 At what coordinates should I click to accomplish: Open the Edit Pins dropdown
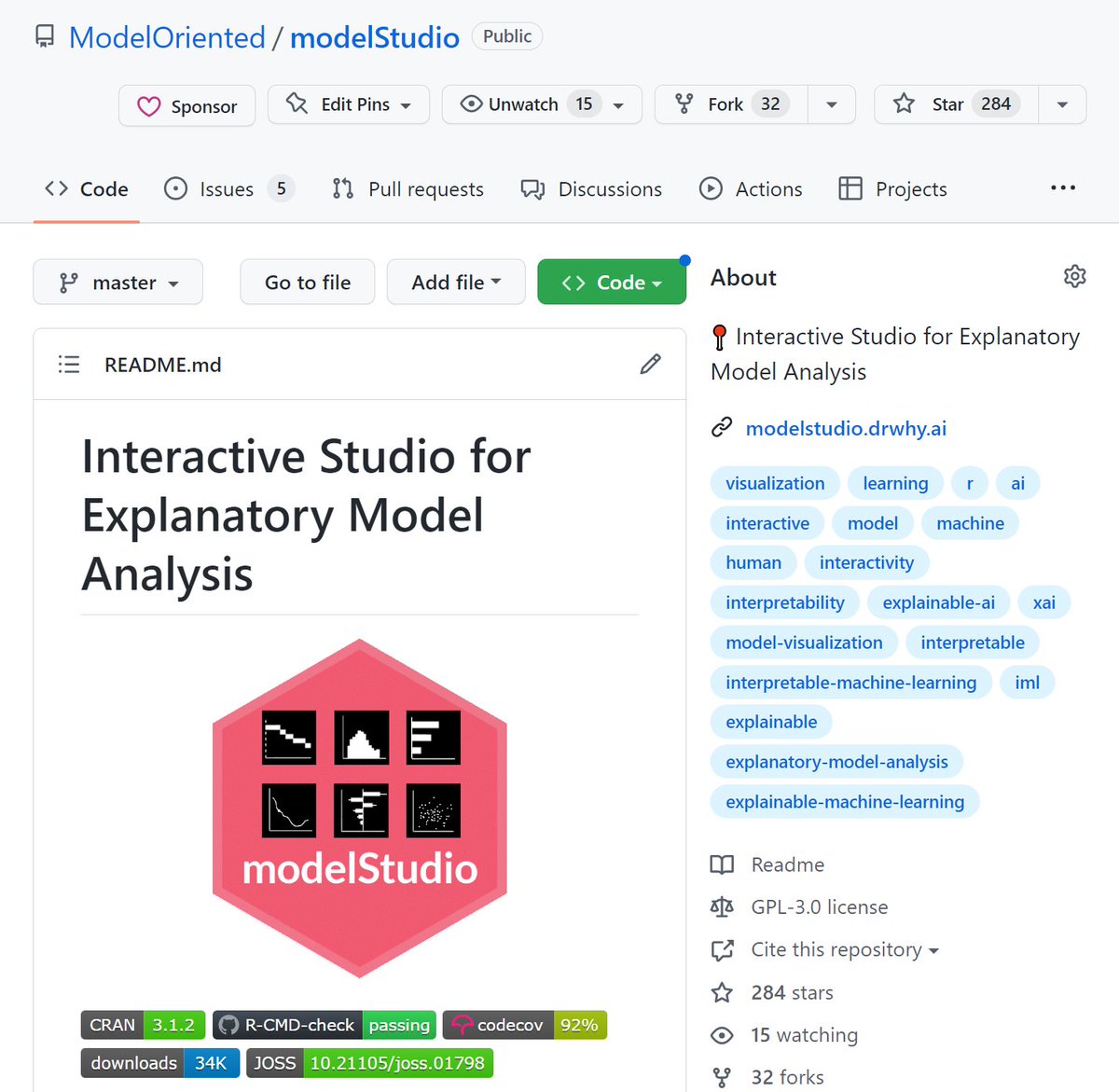pos(349,104)
